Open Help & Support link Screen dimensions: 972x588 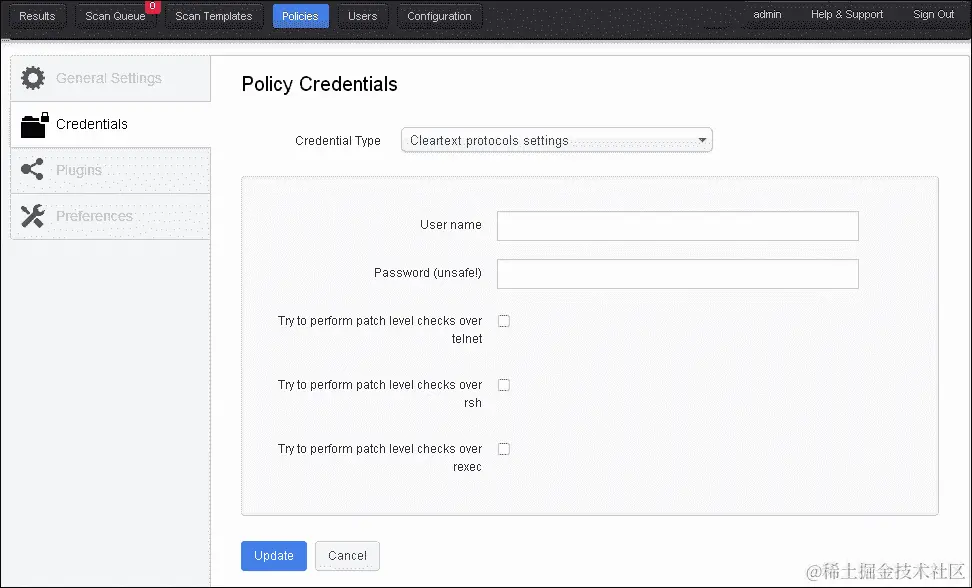click(847, 14)
